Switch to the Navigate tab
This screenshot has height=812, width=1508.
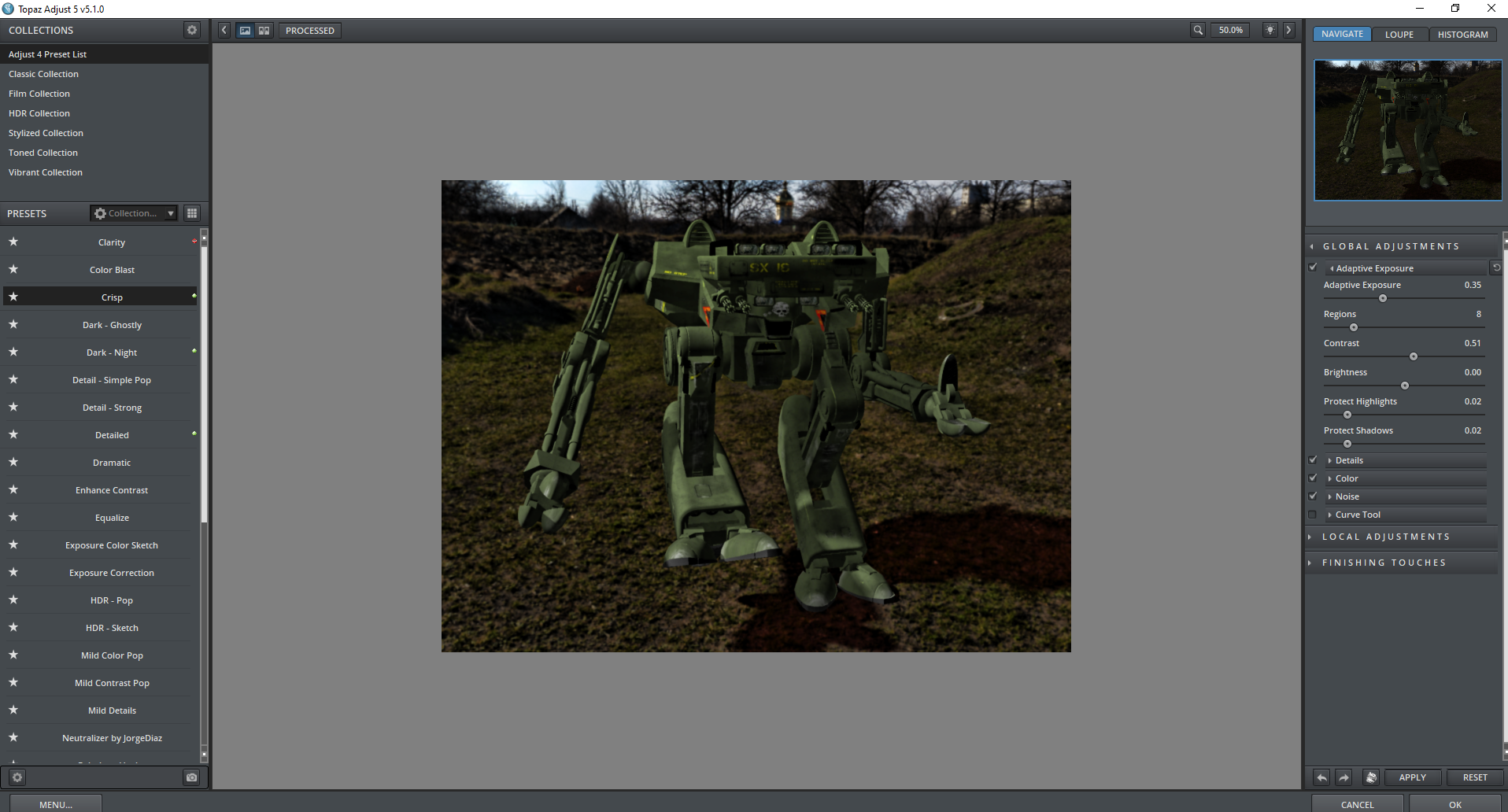coord(1343,34)
